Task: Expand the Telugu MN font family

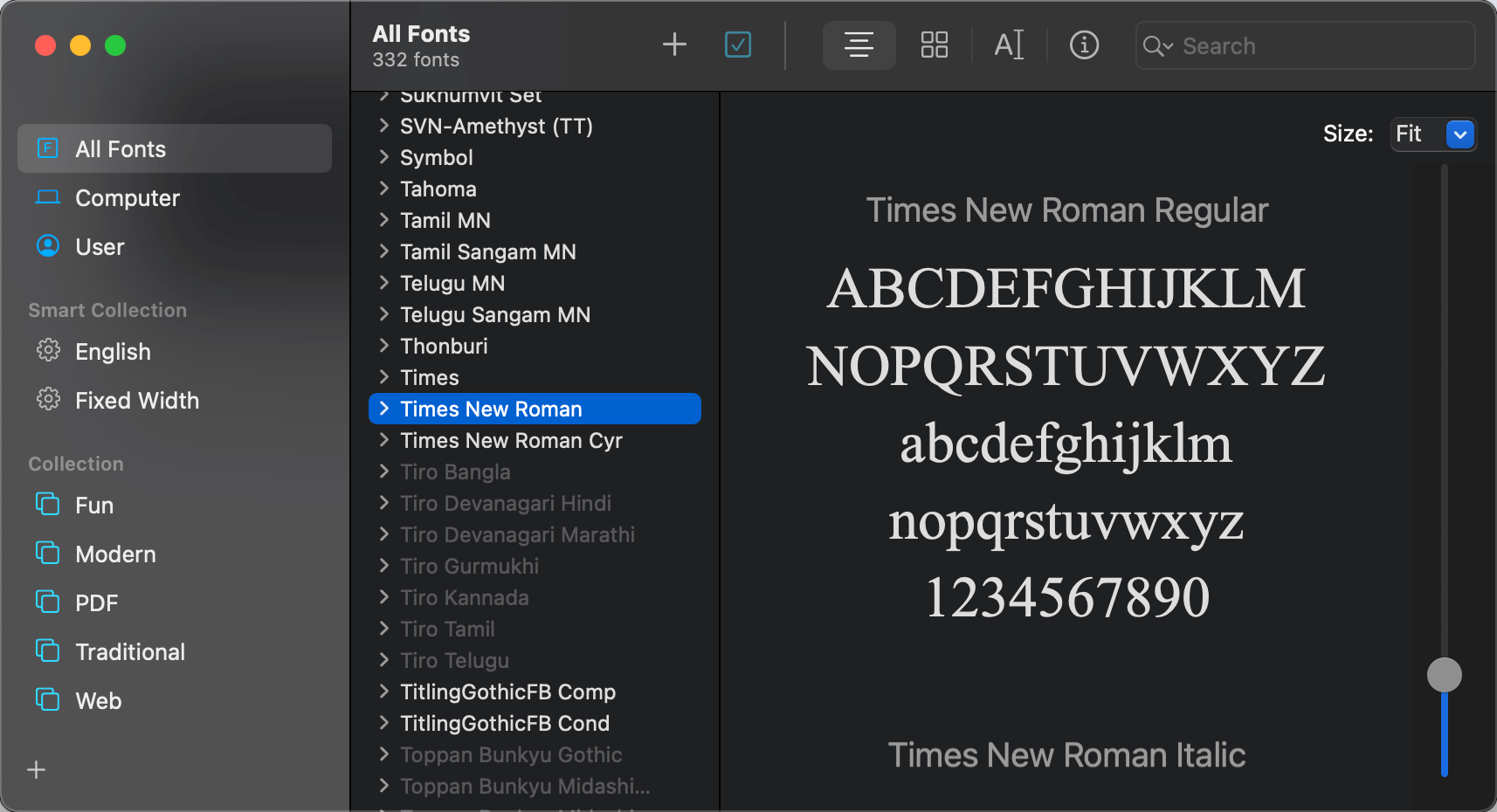Action: [x=384, y=283]
